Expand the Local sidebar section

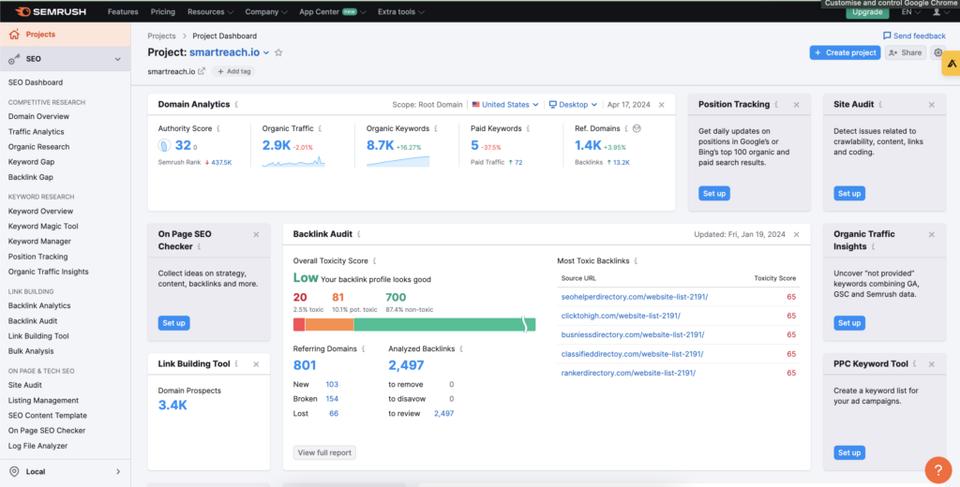tap(118, 472)
